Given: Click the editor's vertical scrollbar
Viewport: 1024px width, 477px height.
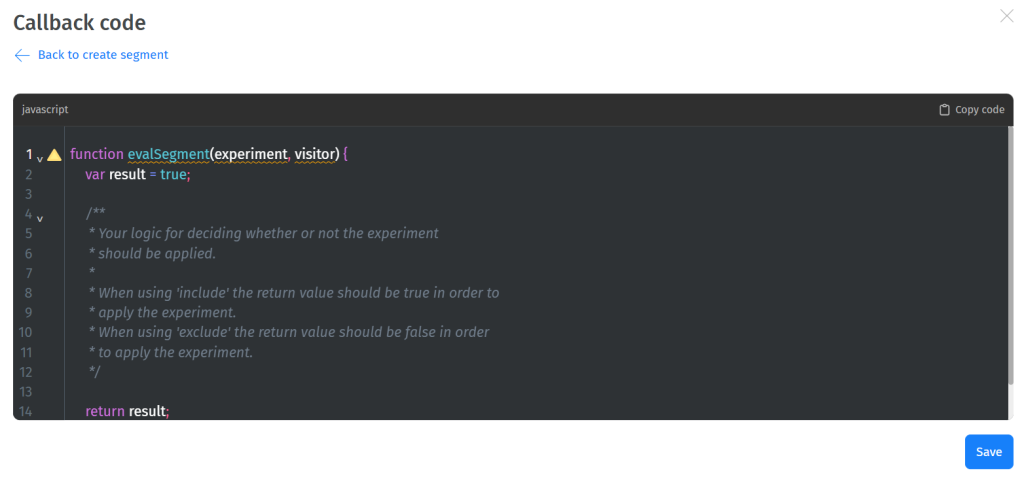Looking at the screenshot, I should 1011,270.
